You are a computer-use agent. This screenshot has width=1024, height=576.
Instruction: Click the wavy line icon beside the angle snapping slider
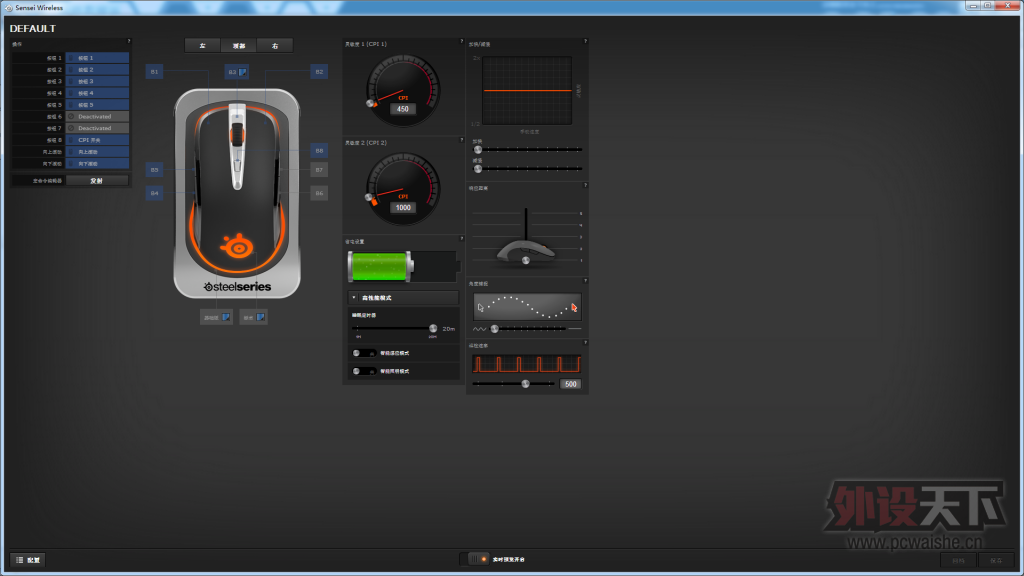(479, 329)
